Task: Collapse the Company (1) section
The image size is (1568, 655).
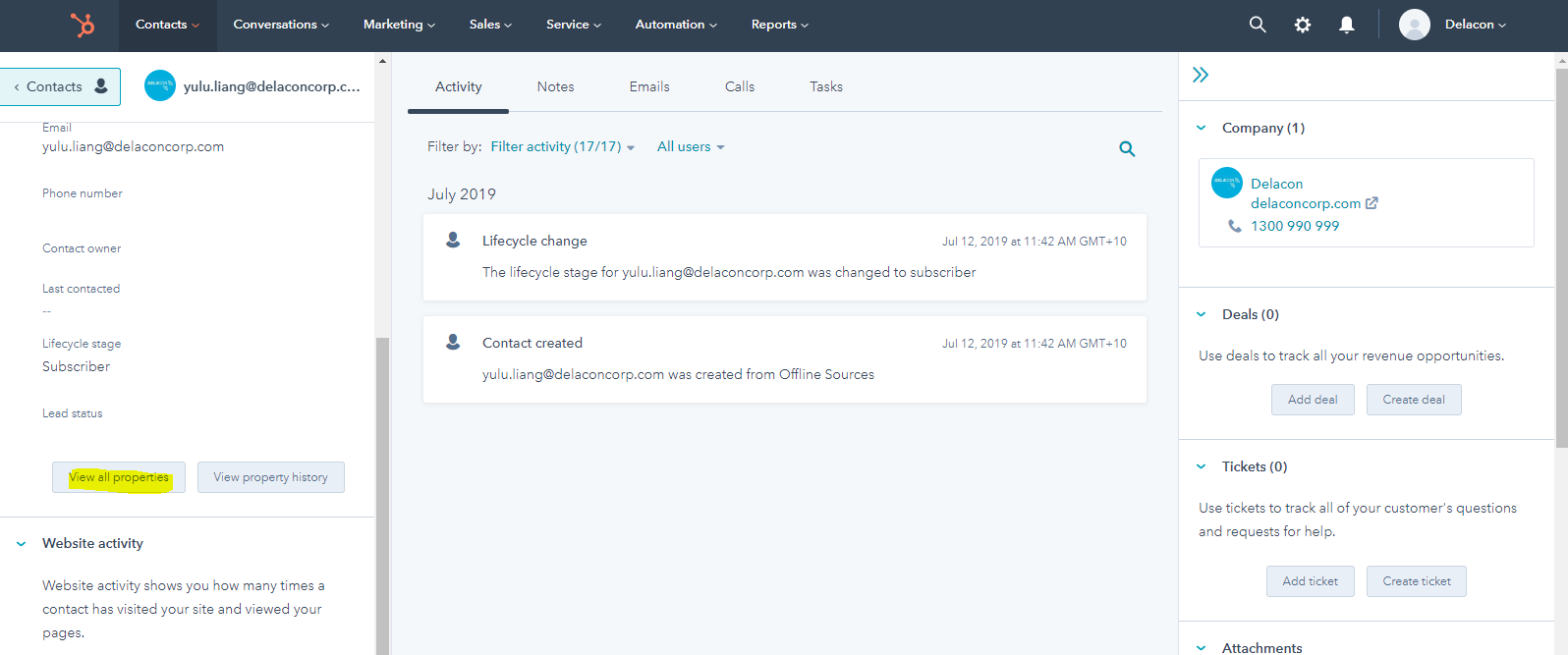Action: (x=1201, y=128)
